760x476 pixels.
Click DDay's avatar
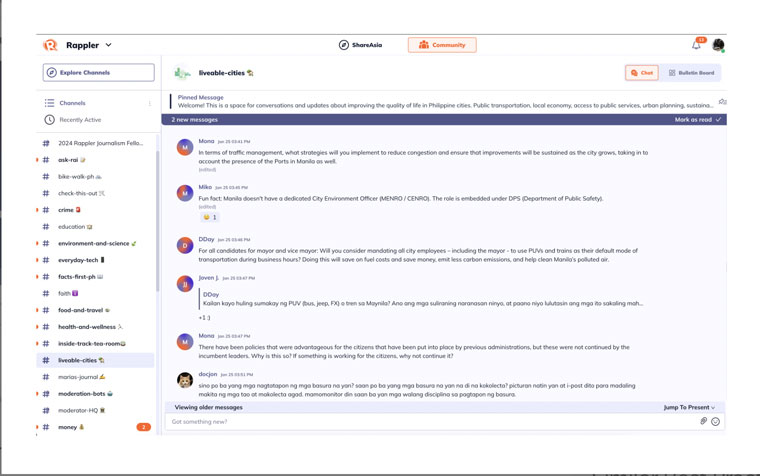[185, 245]
